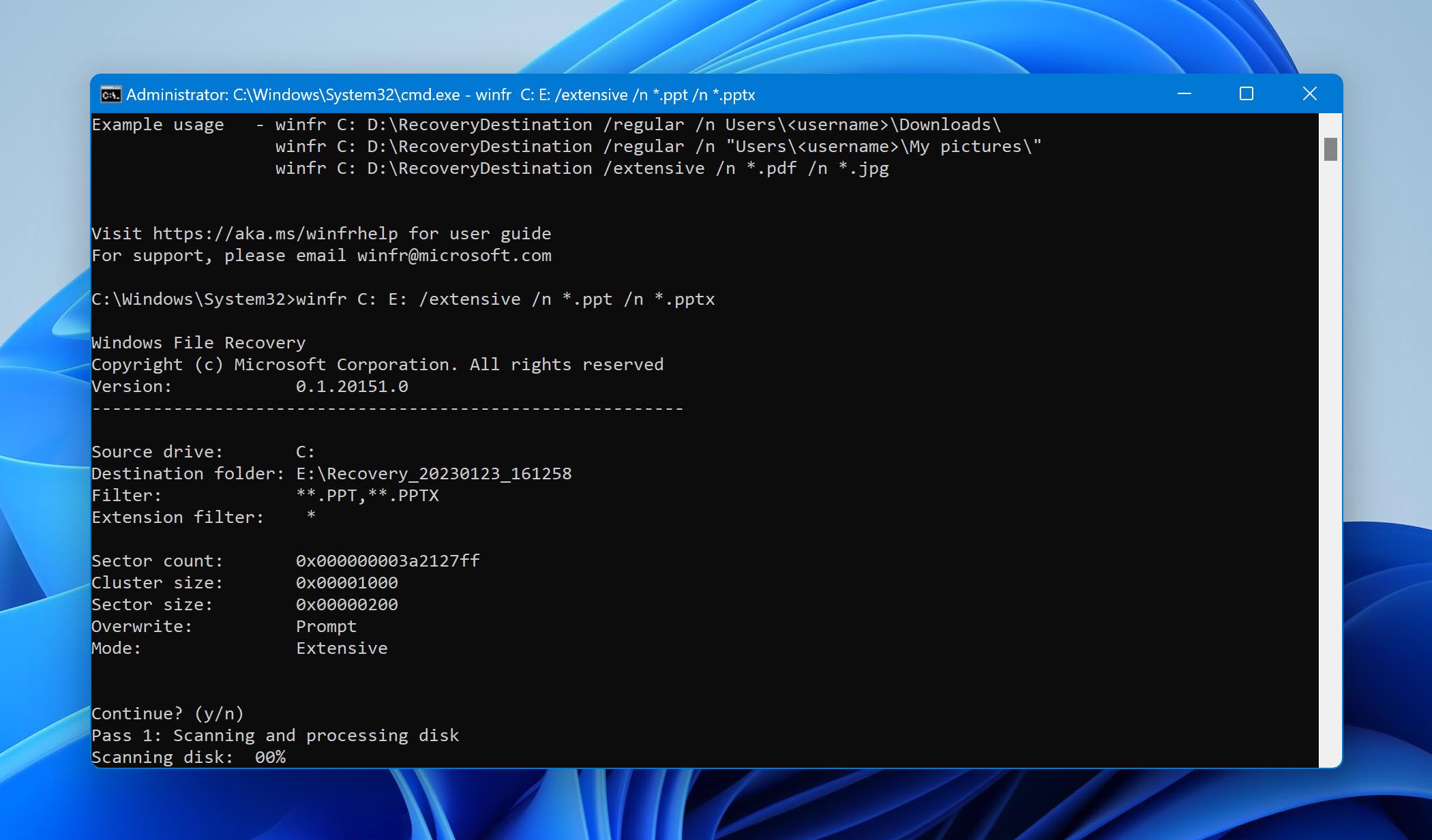Click the filter value '**.PPT,**.PPTX'
1432x840 pixels.
(x=368, y=496)
